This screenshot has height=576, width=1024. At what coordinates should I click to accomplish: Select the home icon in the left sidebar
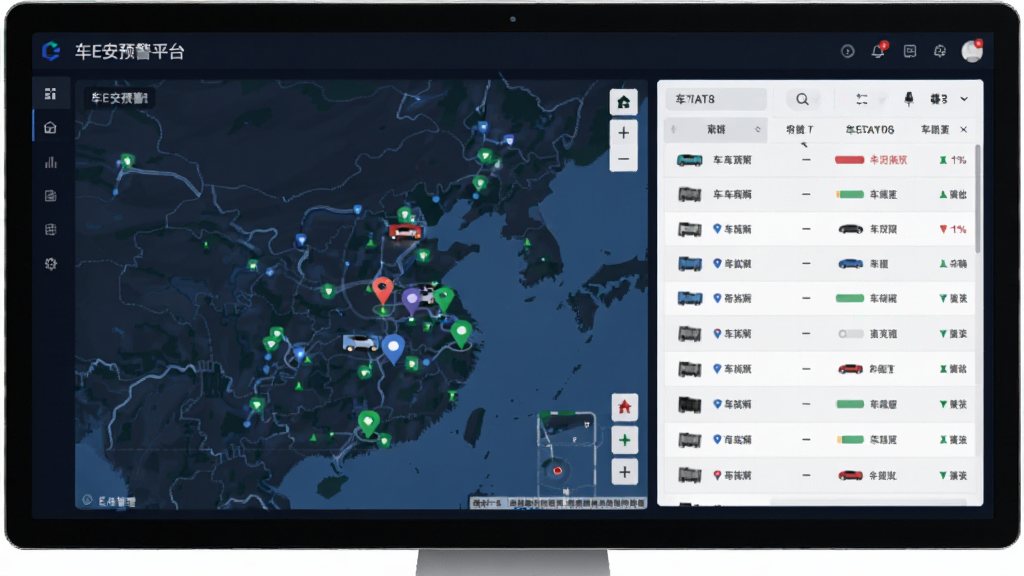(x=50, y=128)
